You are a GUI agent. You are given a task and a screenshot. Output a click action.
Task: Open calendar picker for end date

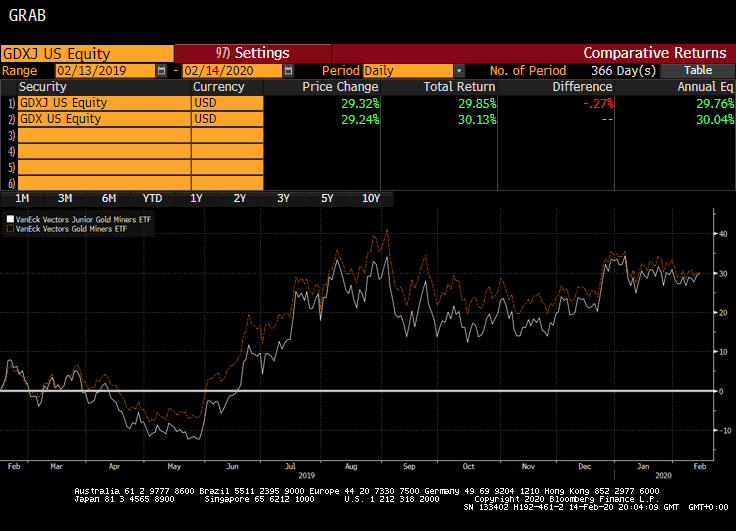(289, 70)
